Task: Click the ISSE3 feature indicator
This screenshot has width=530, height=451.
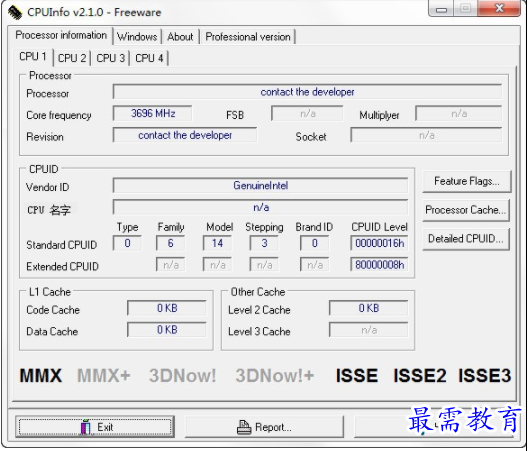Action: pos(484,376)
